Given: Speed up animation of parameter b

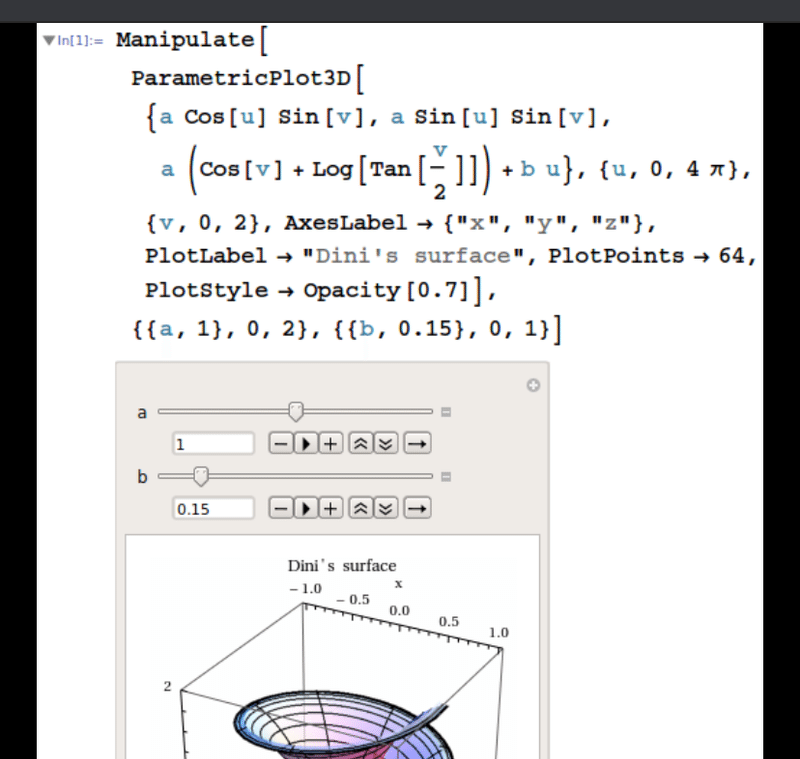Looking at the screenshot, I should click(x=361, y=508).
